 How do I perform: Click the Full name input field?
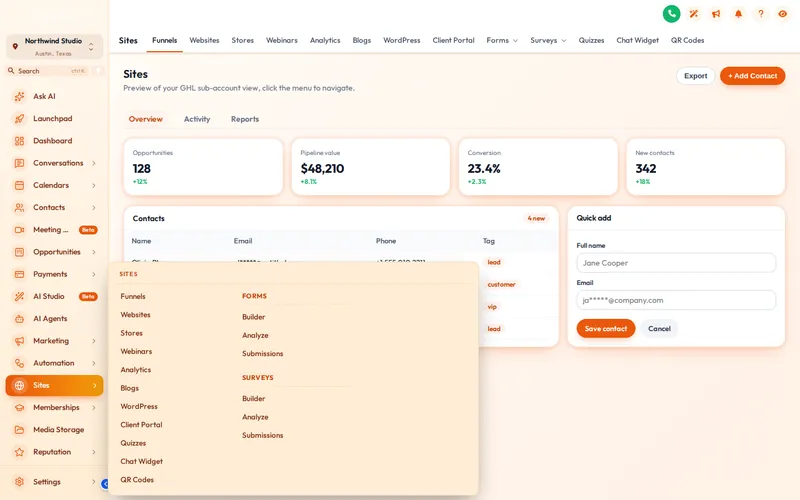676,263
